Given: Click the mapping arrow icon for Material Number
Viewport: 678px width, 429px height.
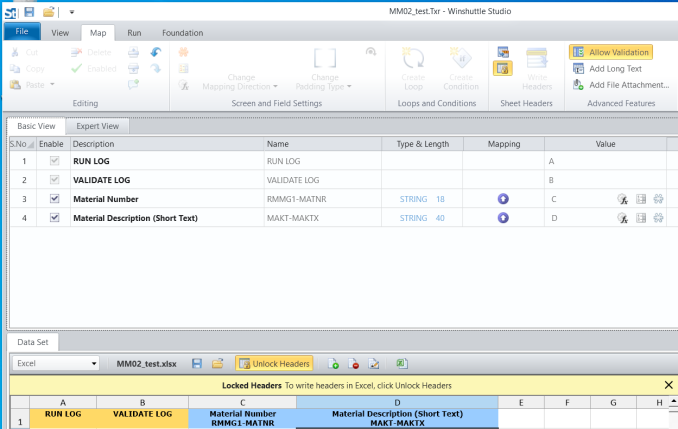Looking at the screenshot, I should tap(503, 199).
